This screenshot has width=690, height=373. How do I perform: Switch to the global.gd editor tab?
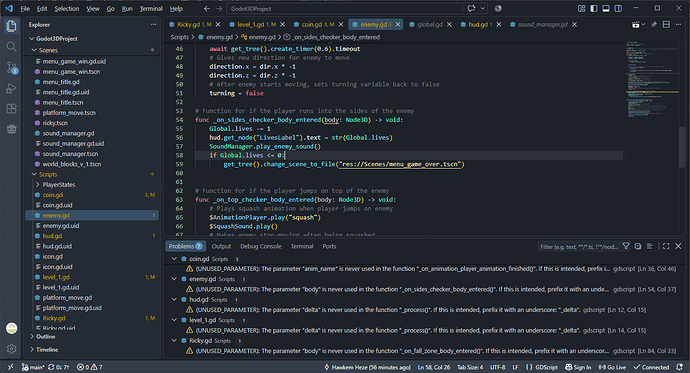[429, 25]
